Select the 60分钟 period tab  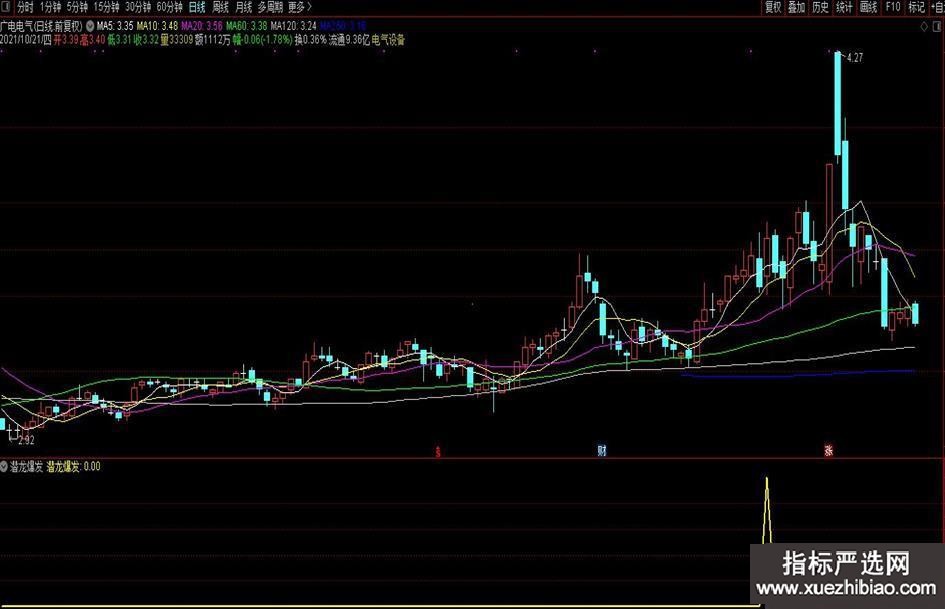point(169,7)
